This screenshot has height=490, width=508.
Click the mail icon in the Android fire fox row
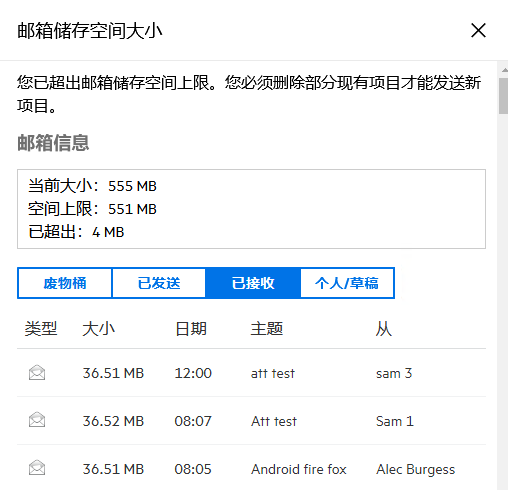tap(37, 468)
